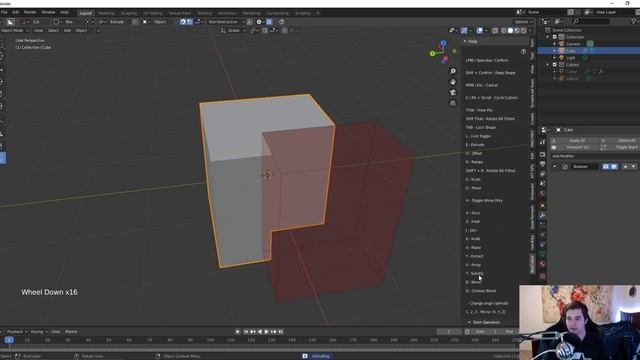
Task: Open the Object Mode dropdown
Action: [x=15, y=30]
